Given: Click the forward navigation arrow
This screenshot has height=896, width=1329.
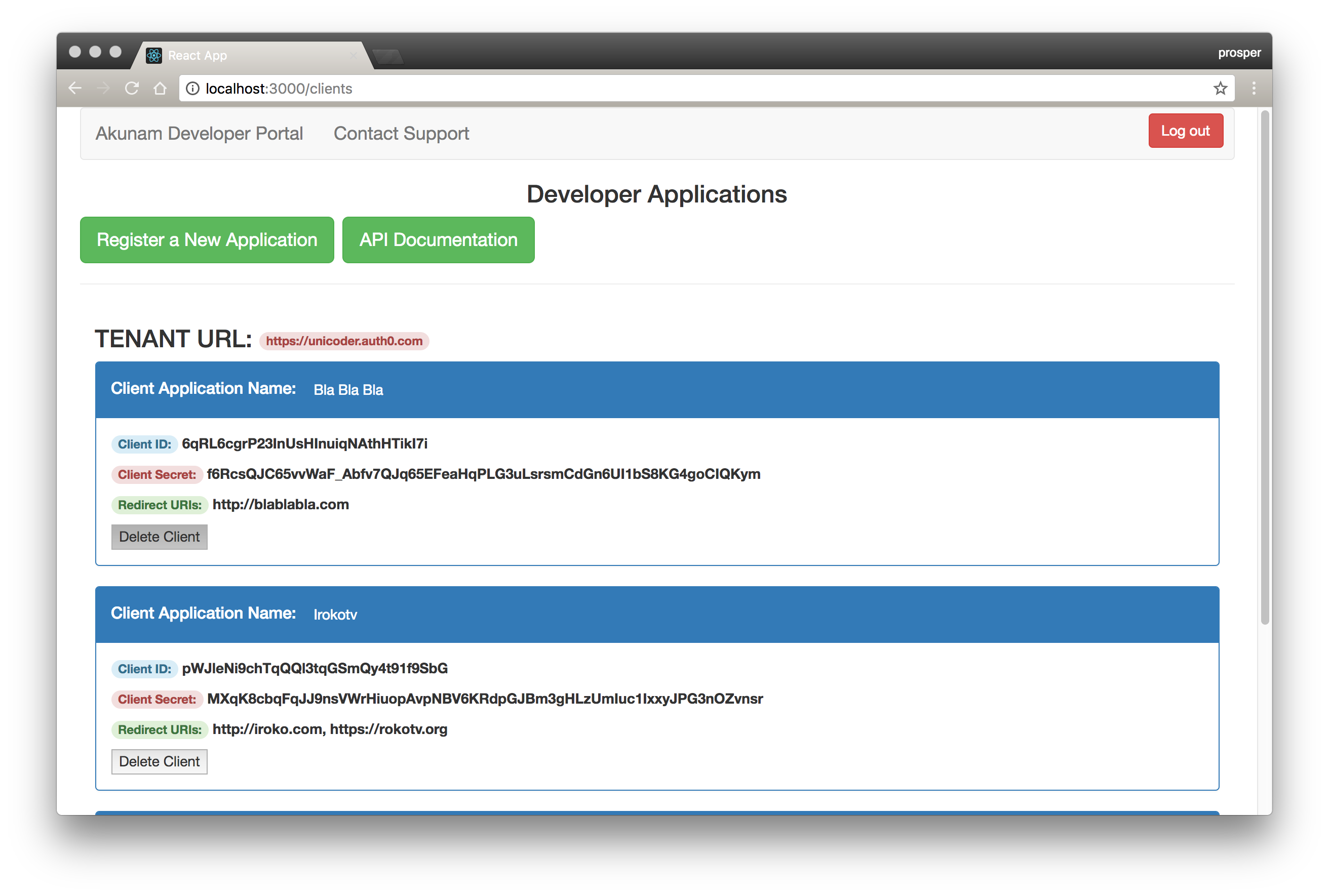Looking at the screenshot, I should (103, 88).
